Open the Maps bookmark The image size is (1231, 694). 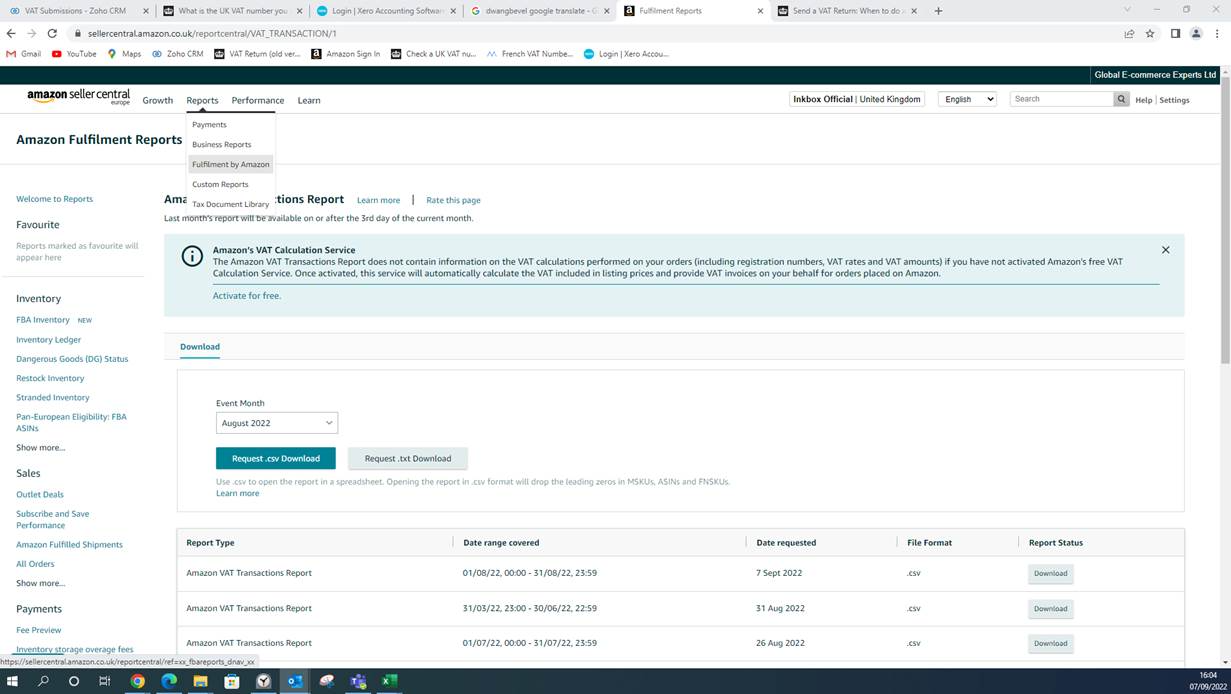click(124, 54)
